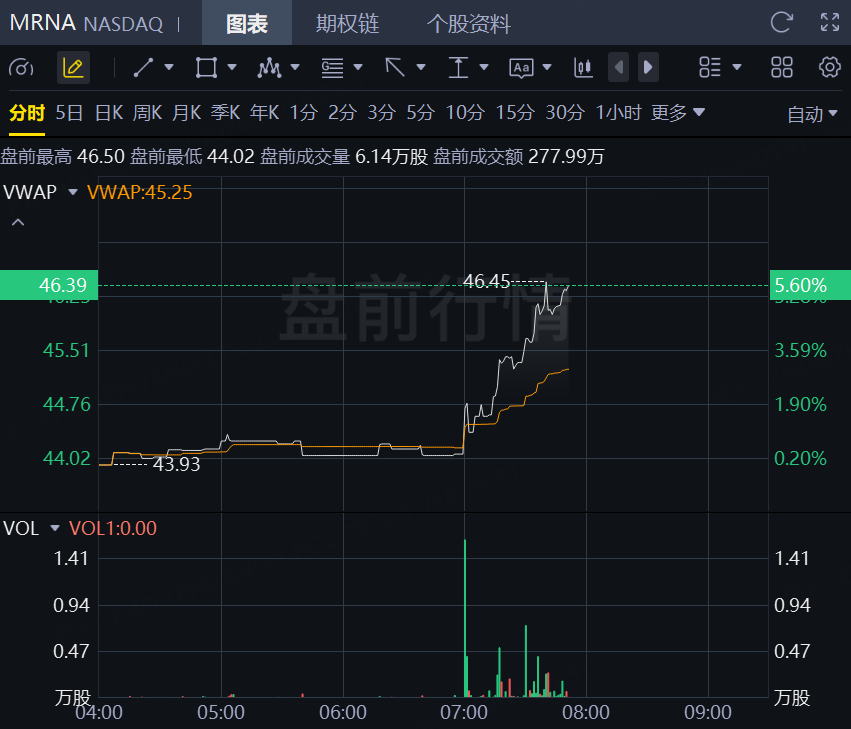
Task: Toggle the pencil drawing mode button
Action: tap(72, 68)
